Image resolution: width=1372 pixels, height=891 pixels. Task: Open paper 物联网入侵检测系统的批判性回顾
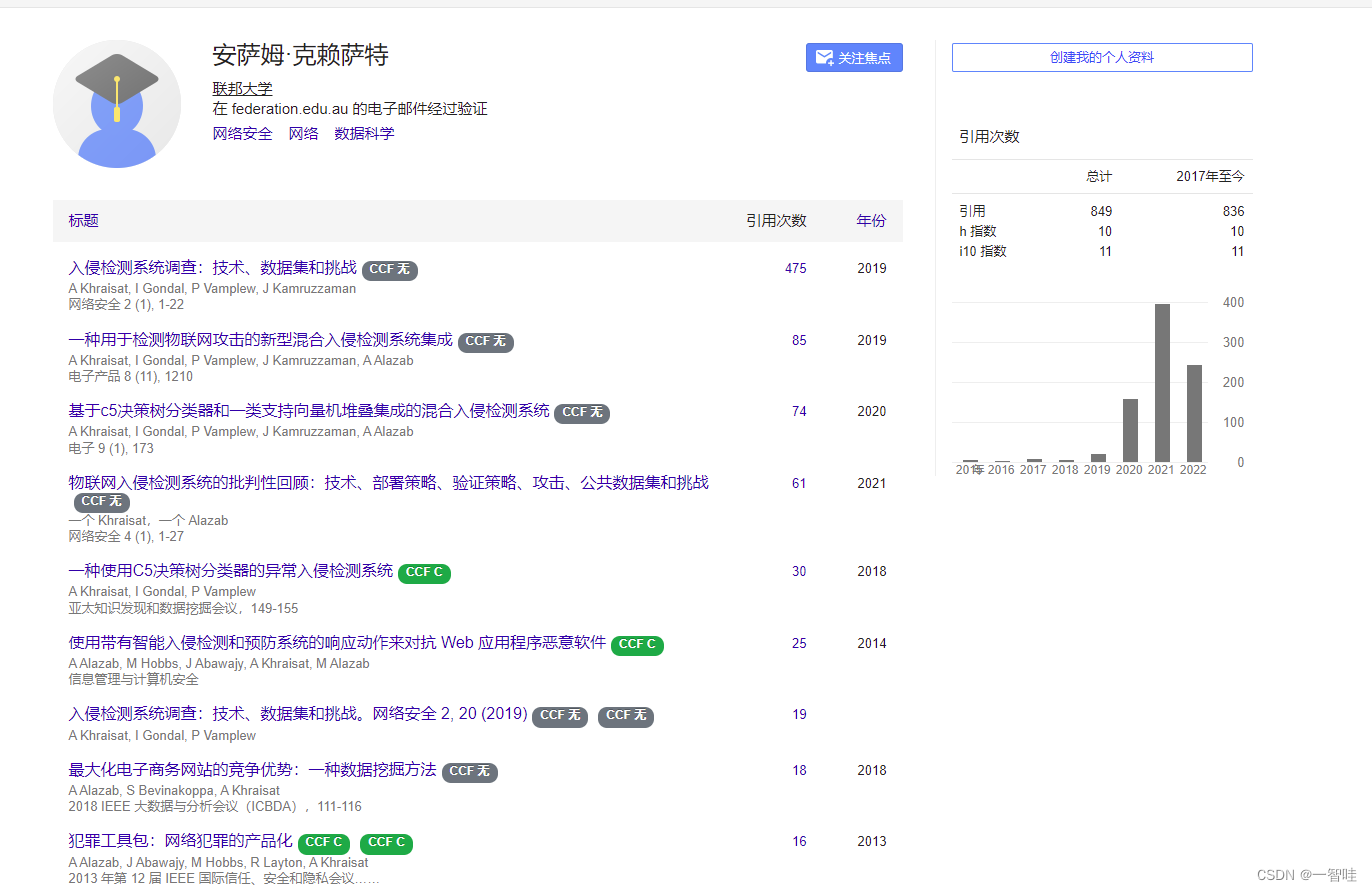pos(388,483)
